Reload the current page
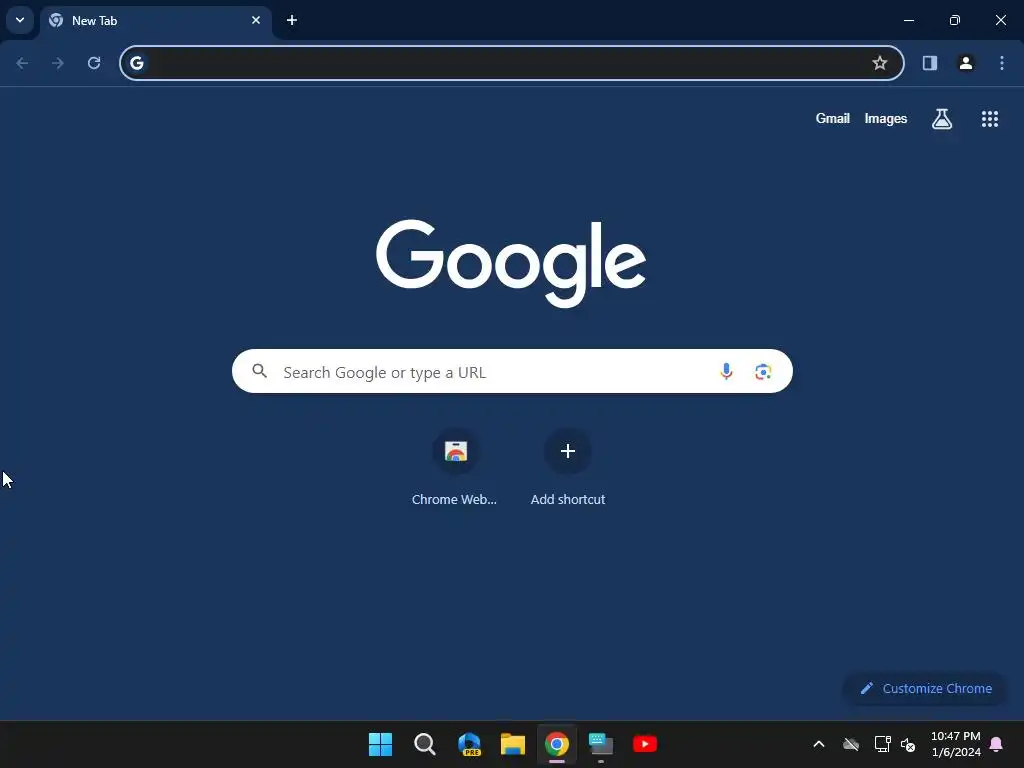The image size is (1024, 768). 94,63
